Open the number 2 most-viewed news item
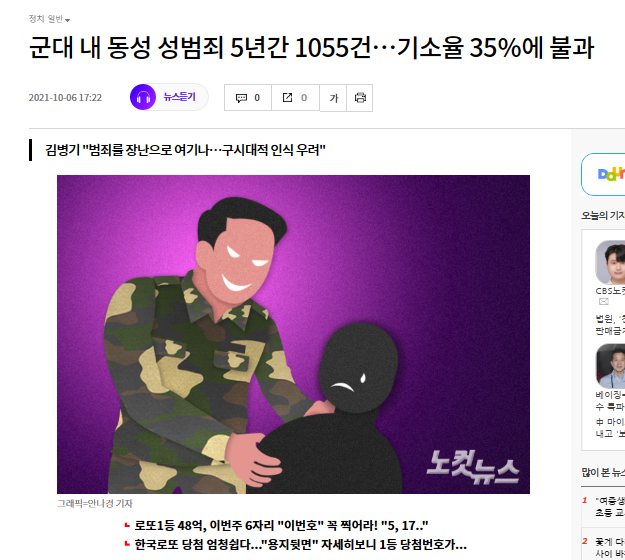Image resolution: width=625 pixels, height=560 pixels. (x=610, y=547)
